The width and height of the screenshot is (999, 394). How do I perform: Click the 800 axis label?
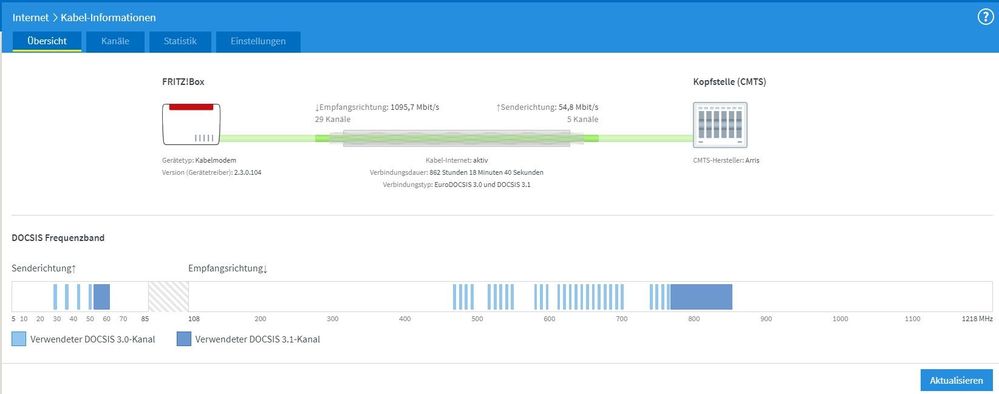click(694, 318)
